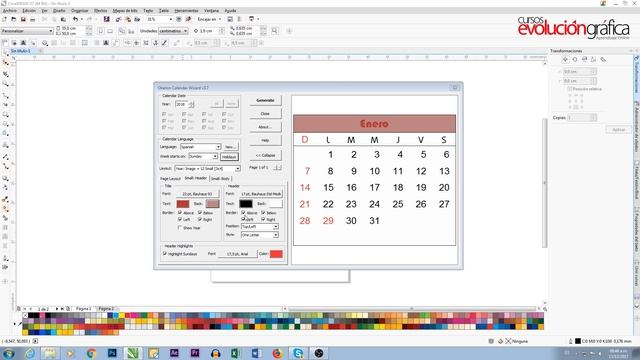Click the Import icon in standard toolbar

(118, 19)
